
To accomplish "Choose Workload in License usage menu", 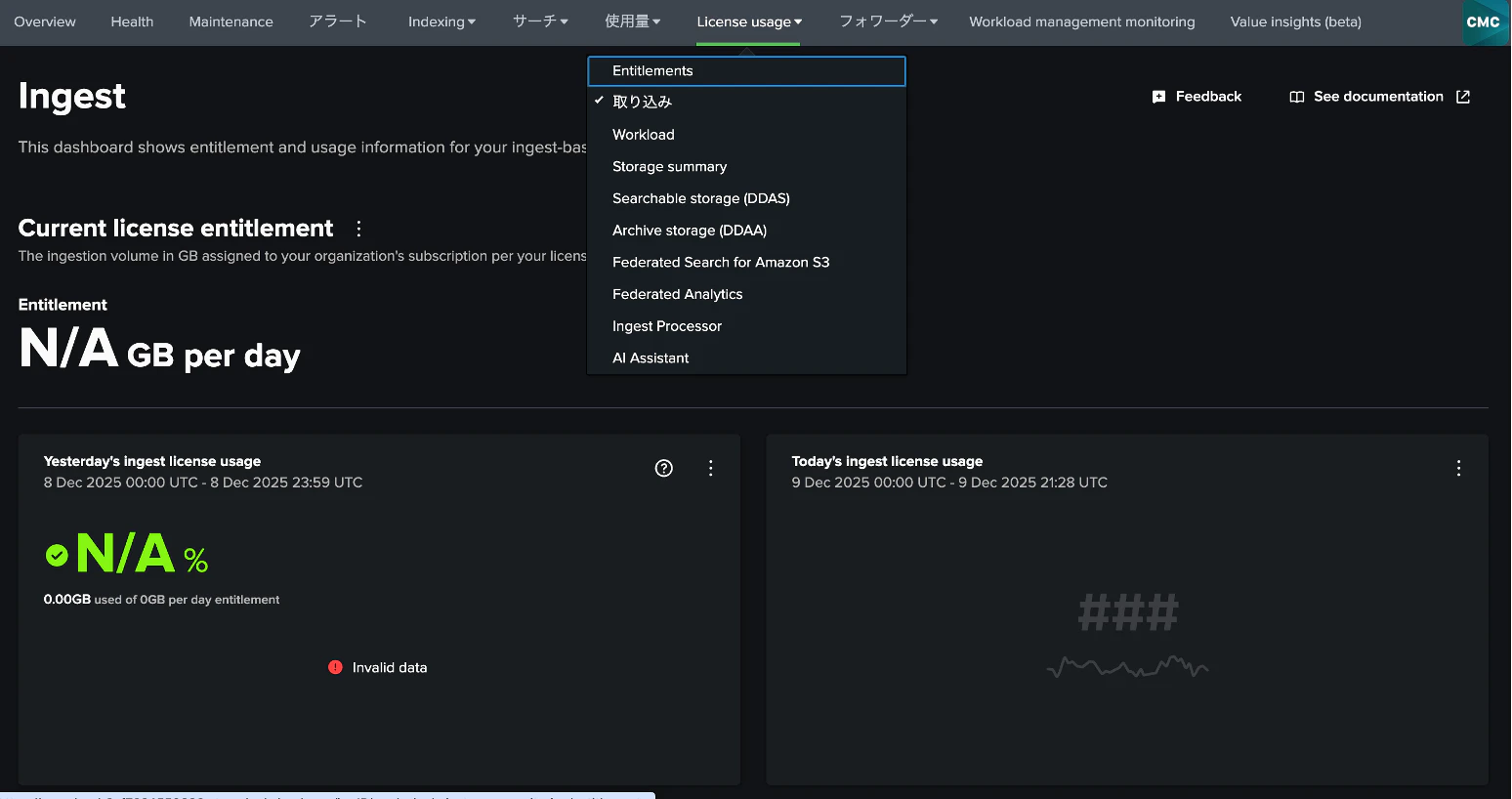I will pos(747,135).
